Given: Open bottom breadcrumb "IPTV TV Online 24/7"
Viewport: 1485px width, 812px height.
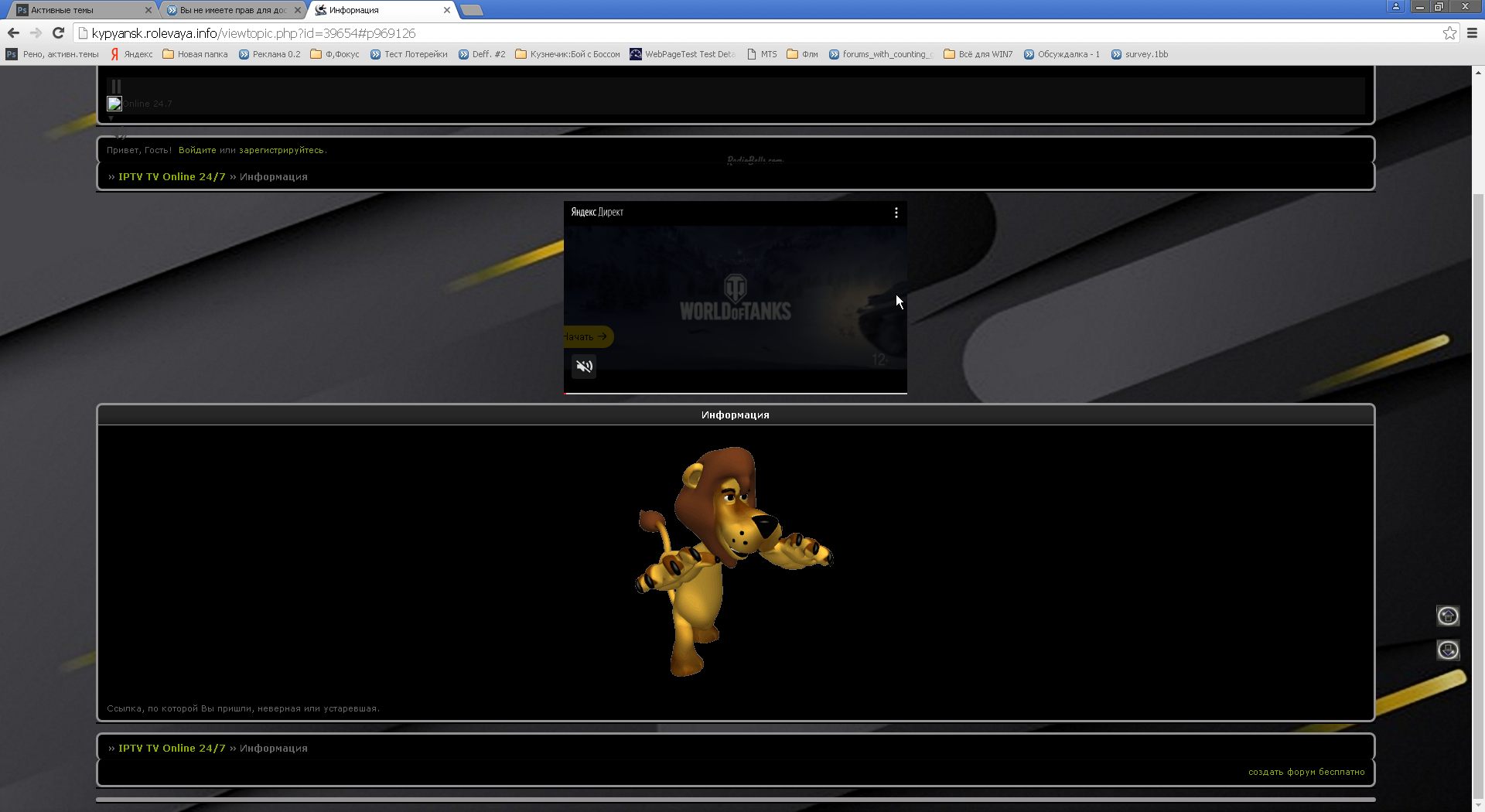Looking at the screenshot, I should 172,749.
